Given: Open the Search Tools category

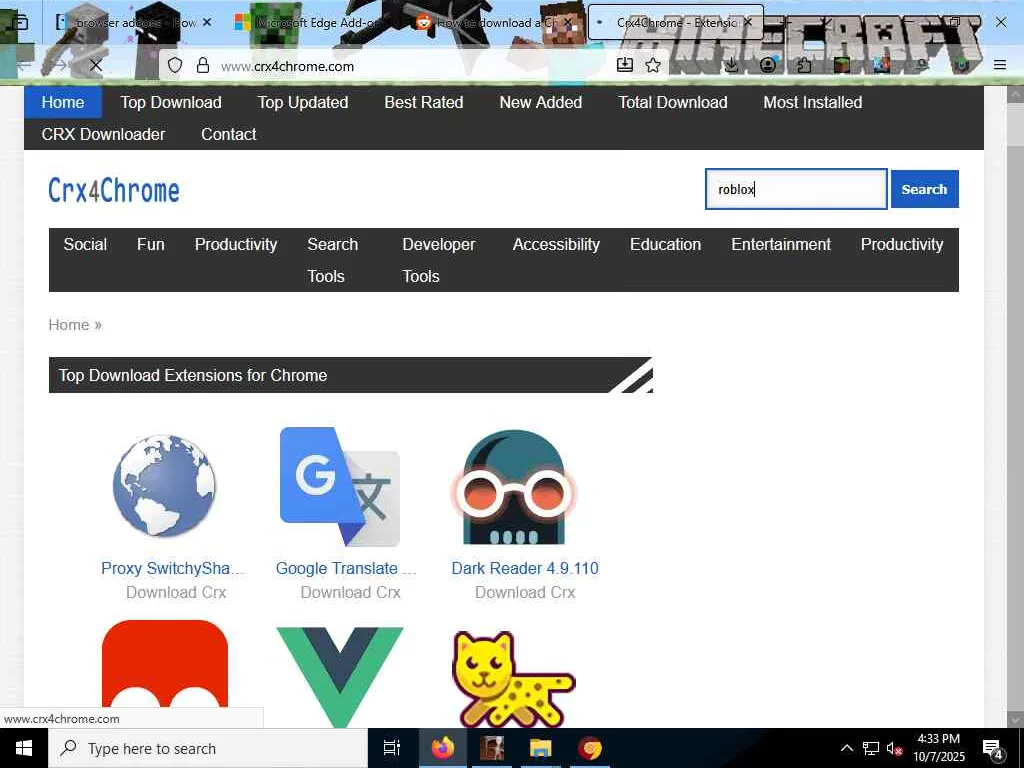Looking at the screenshot, I should [x=332, y=260].
